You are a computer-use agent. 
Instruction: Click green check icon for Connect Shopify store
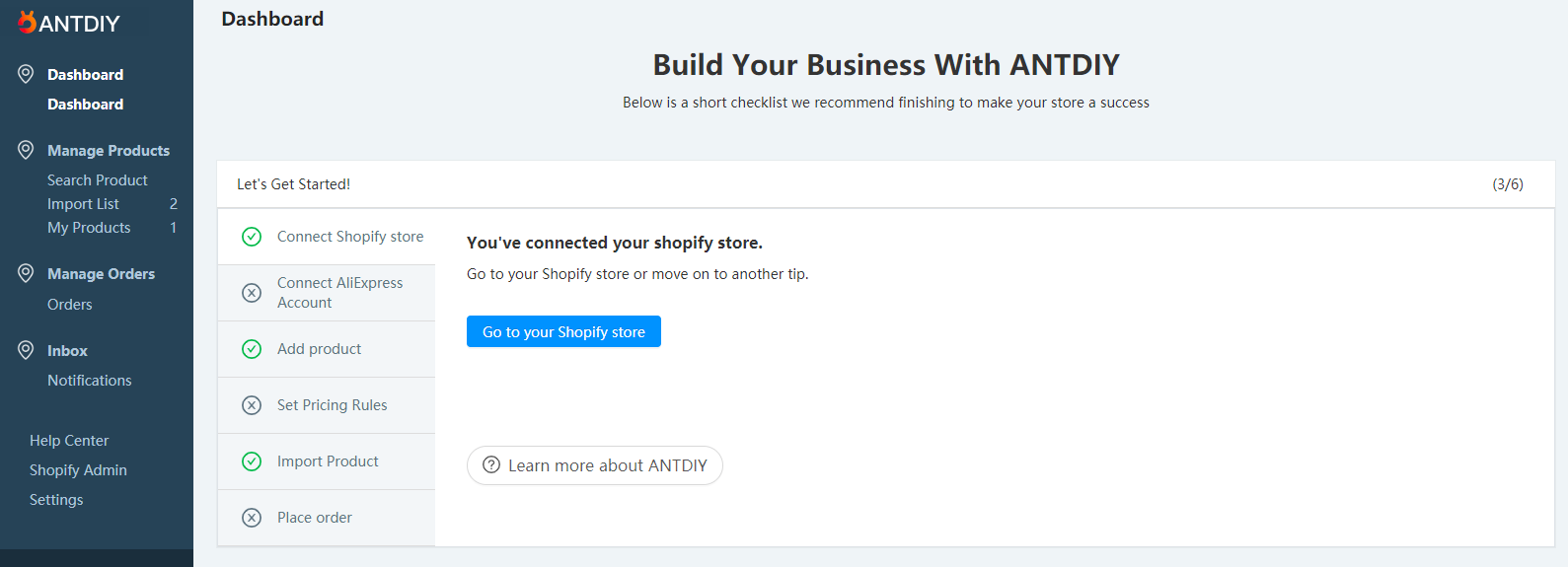coord(252,237)
